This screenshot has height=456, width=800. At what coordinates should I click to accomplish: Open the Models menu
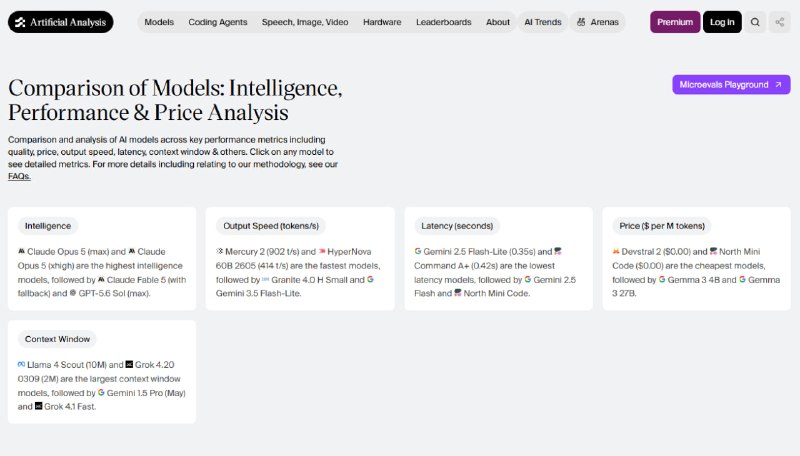tap(159, 22)
